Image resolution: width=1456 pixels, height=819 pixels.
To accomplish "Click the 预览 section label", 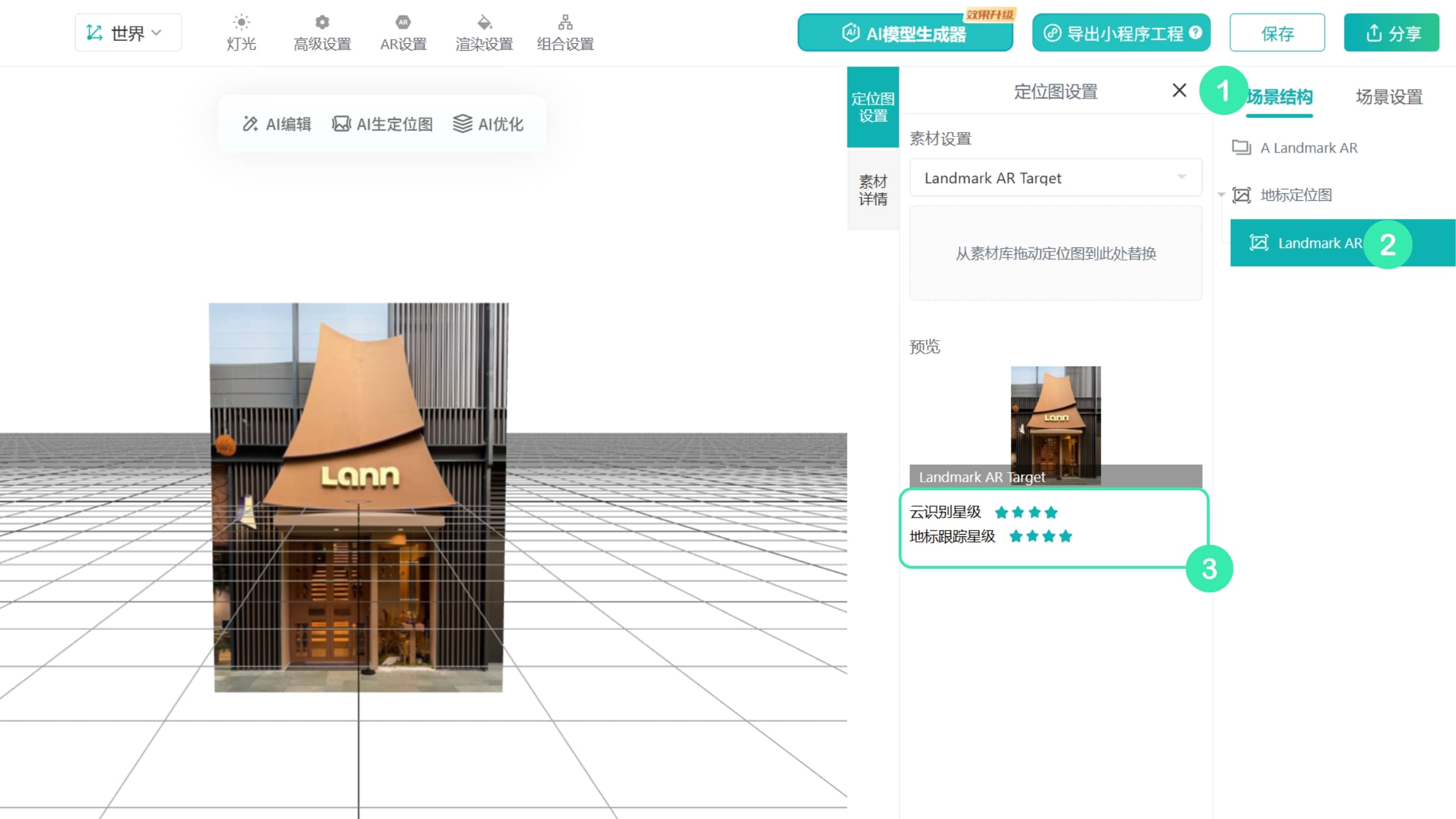I will click(x=925, y=346).
